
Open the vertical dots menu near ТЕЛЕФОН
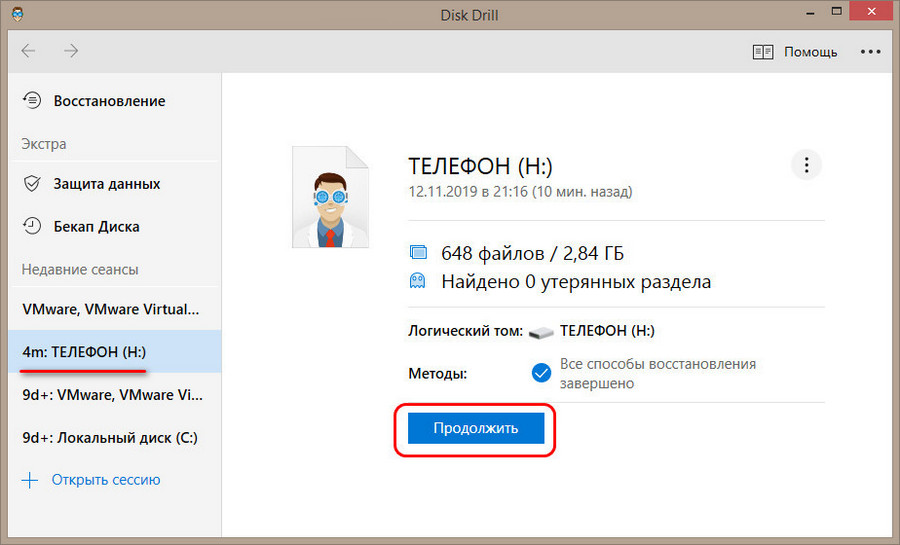(x=806, y=165)
